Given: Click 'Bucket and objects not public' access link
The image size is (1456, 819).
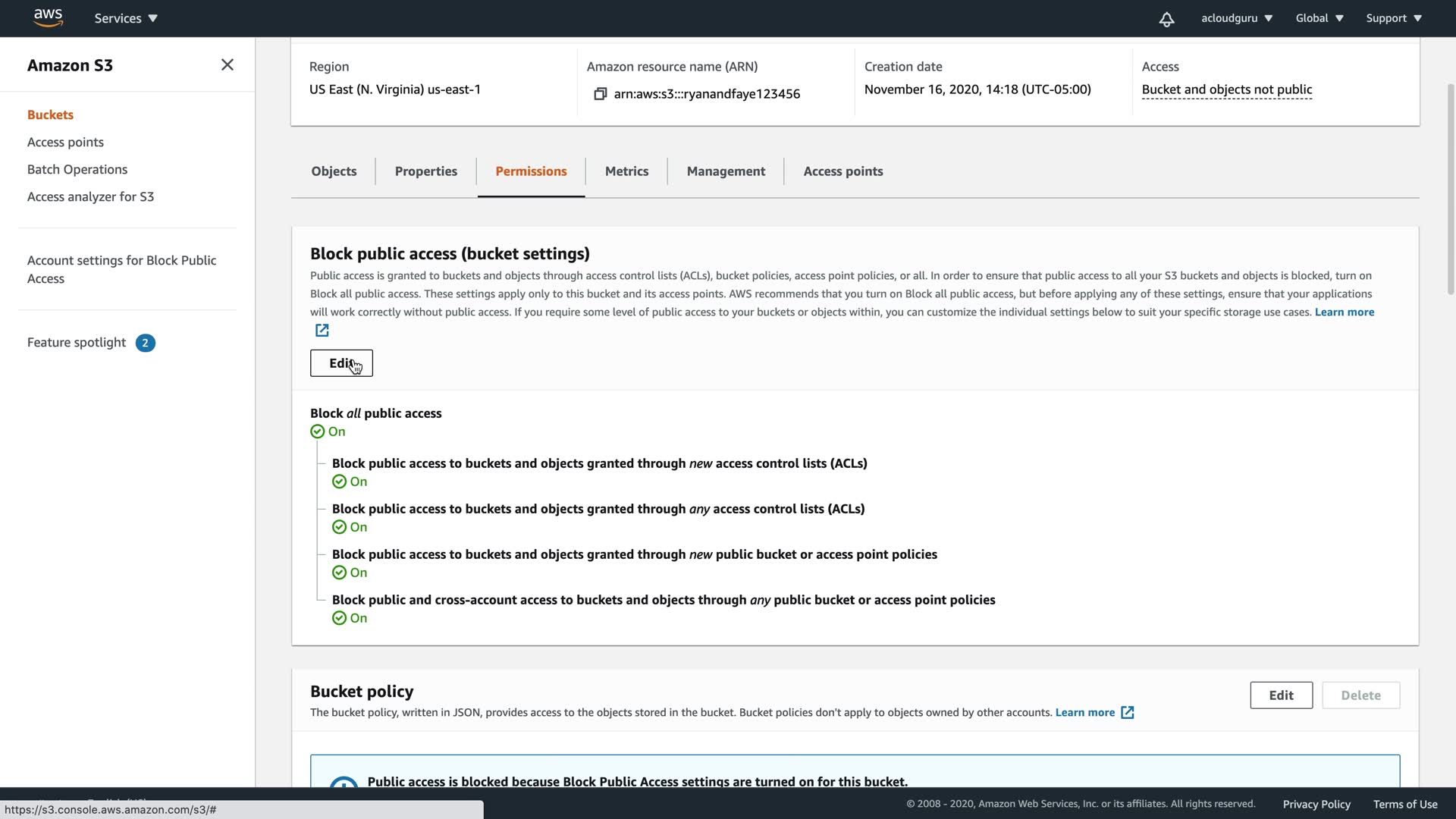Looking at the screenshot, I should click(1226, 89).
